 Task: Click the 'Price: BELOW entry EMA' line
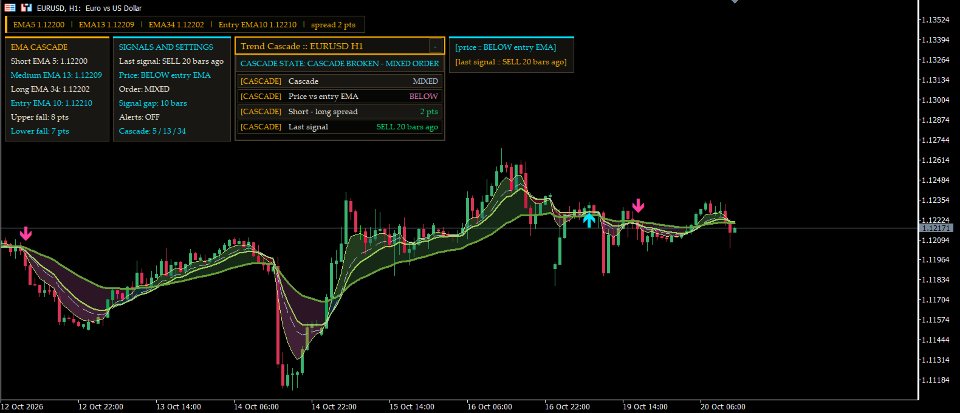point(164,75)
